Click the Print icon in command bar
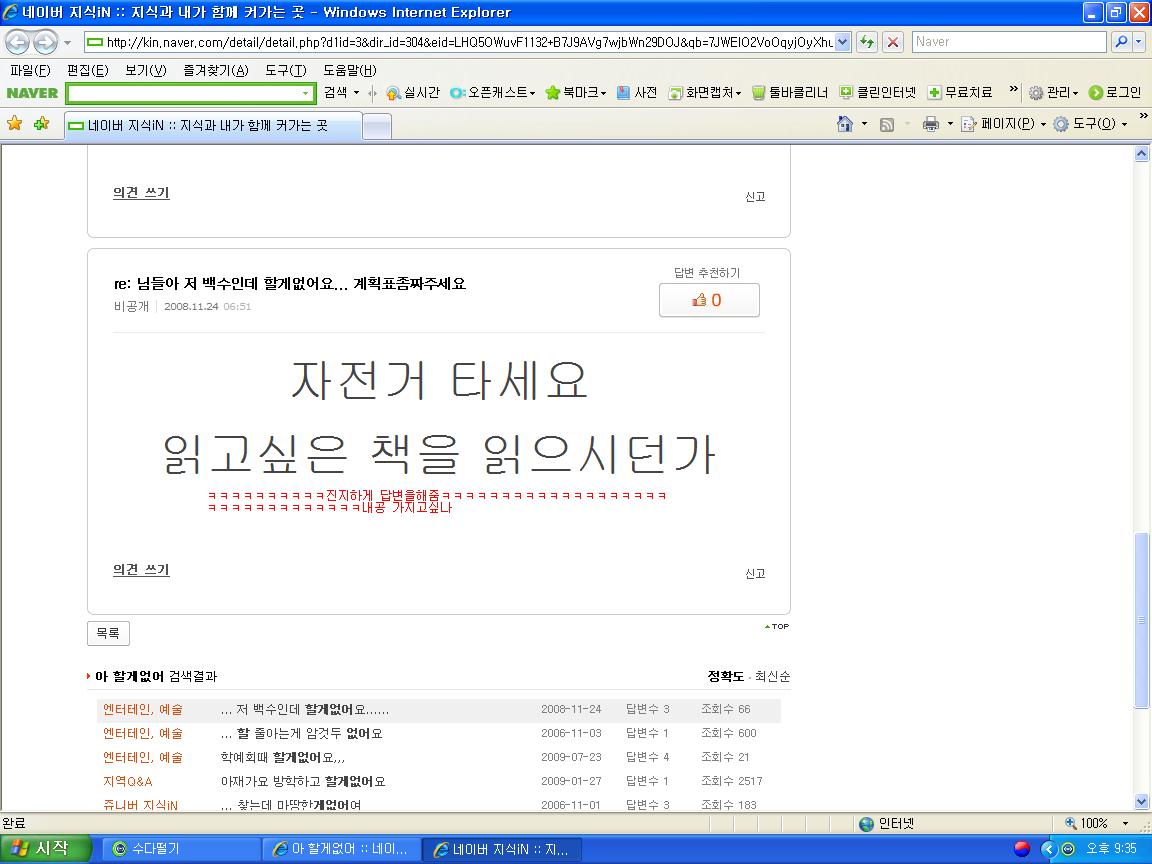Image resolution: width=1152 pixels, height=864 pixels. coord(931,123)
